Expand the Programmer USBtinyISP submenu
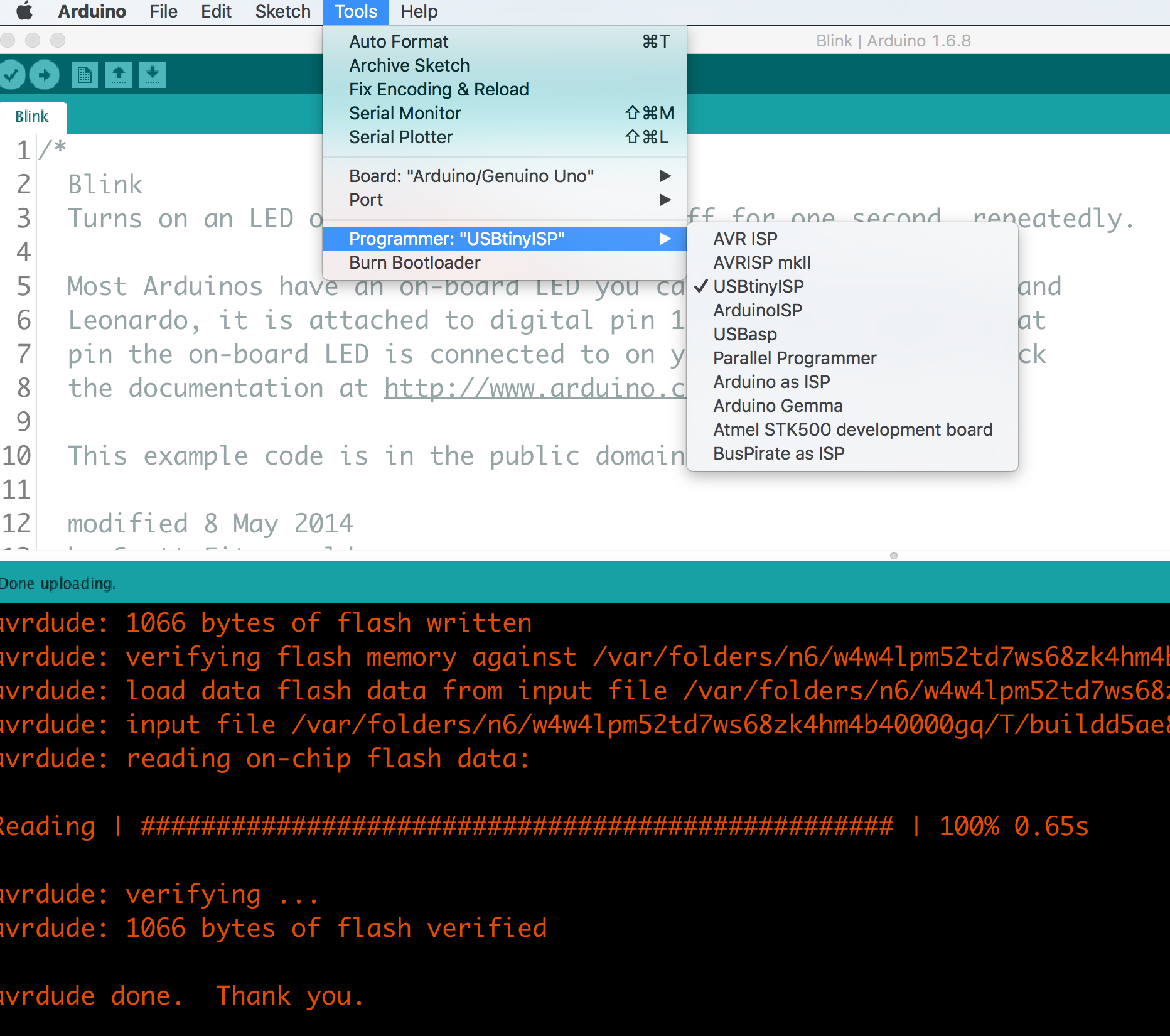Image resolution: width=1170 pixels, height=1036 pixels. (504, 239)
